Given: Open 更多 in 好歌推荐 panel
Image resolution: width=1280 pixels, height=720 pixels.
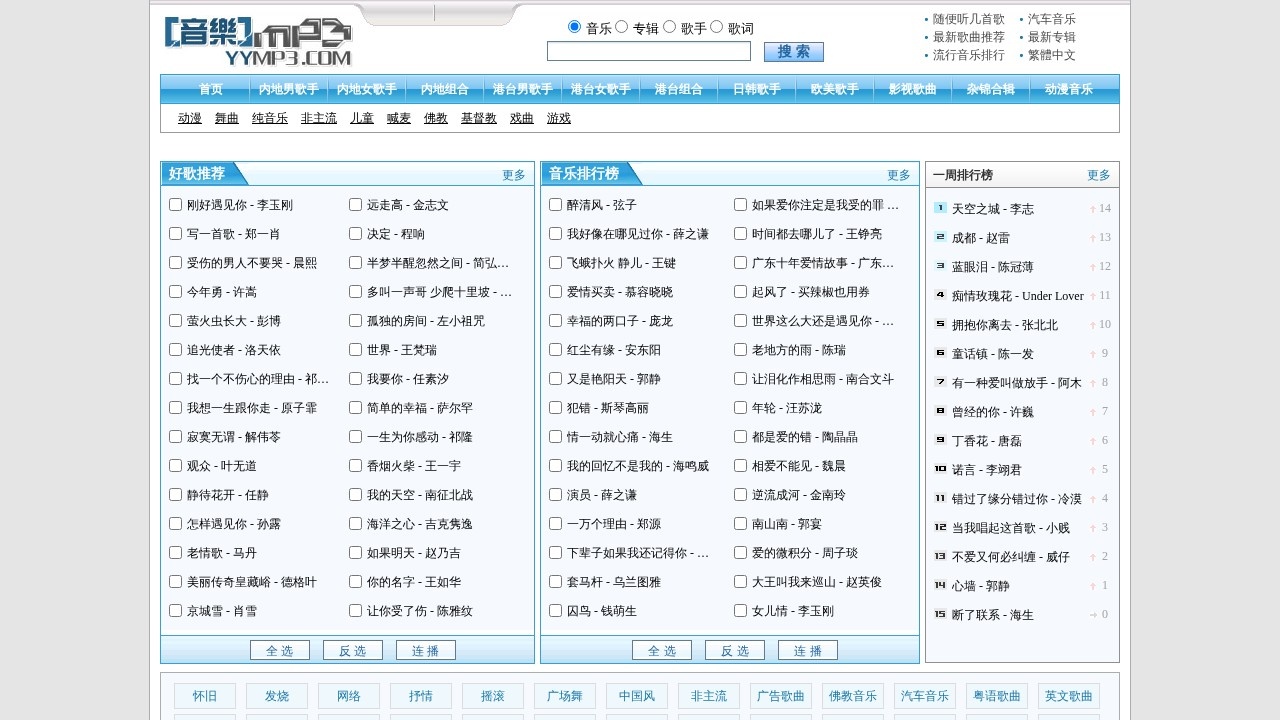Looking at the screenshot, I should (x=513, y=175).
